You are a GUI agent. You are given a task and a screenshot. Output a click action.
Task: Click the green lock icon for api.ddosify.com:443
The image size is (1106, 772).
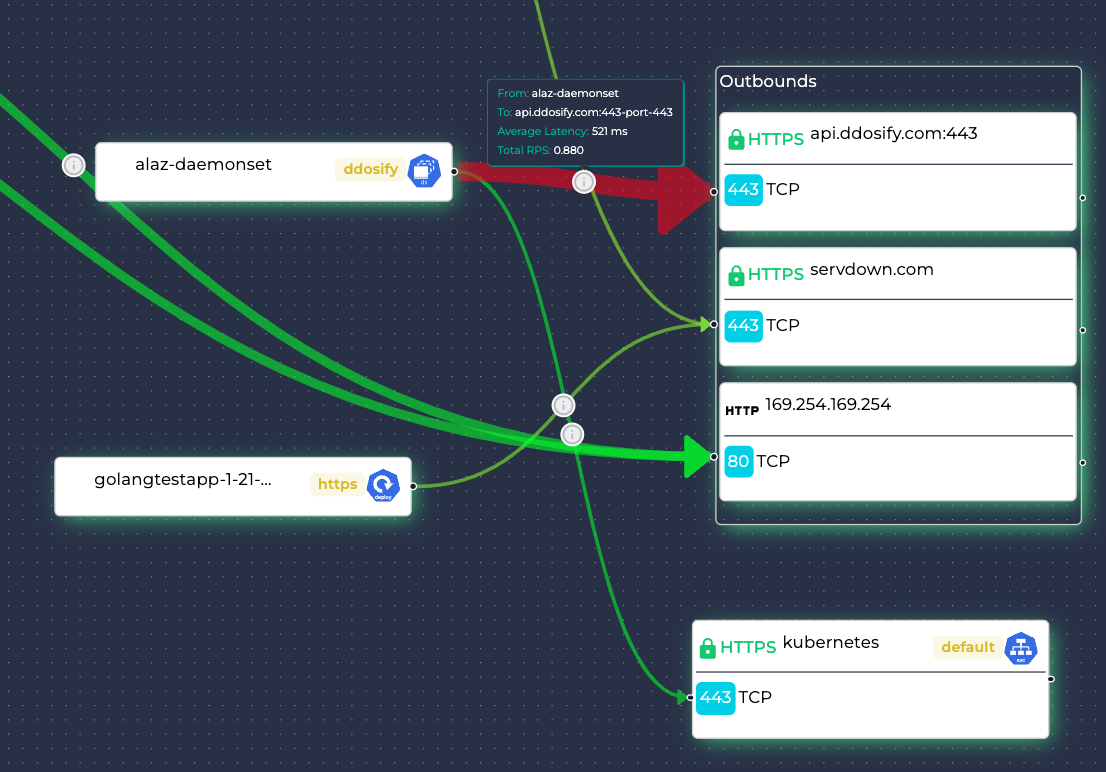(736, 139)
